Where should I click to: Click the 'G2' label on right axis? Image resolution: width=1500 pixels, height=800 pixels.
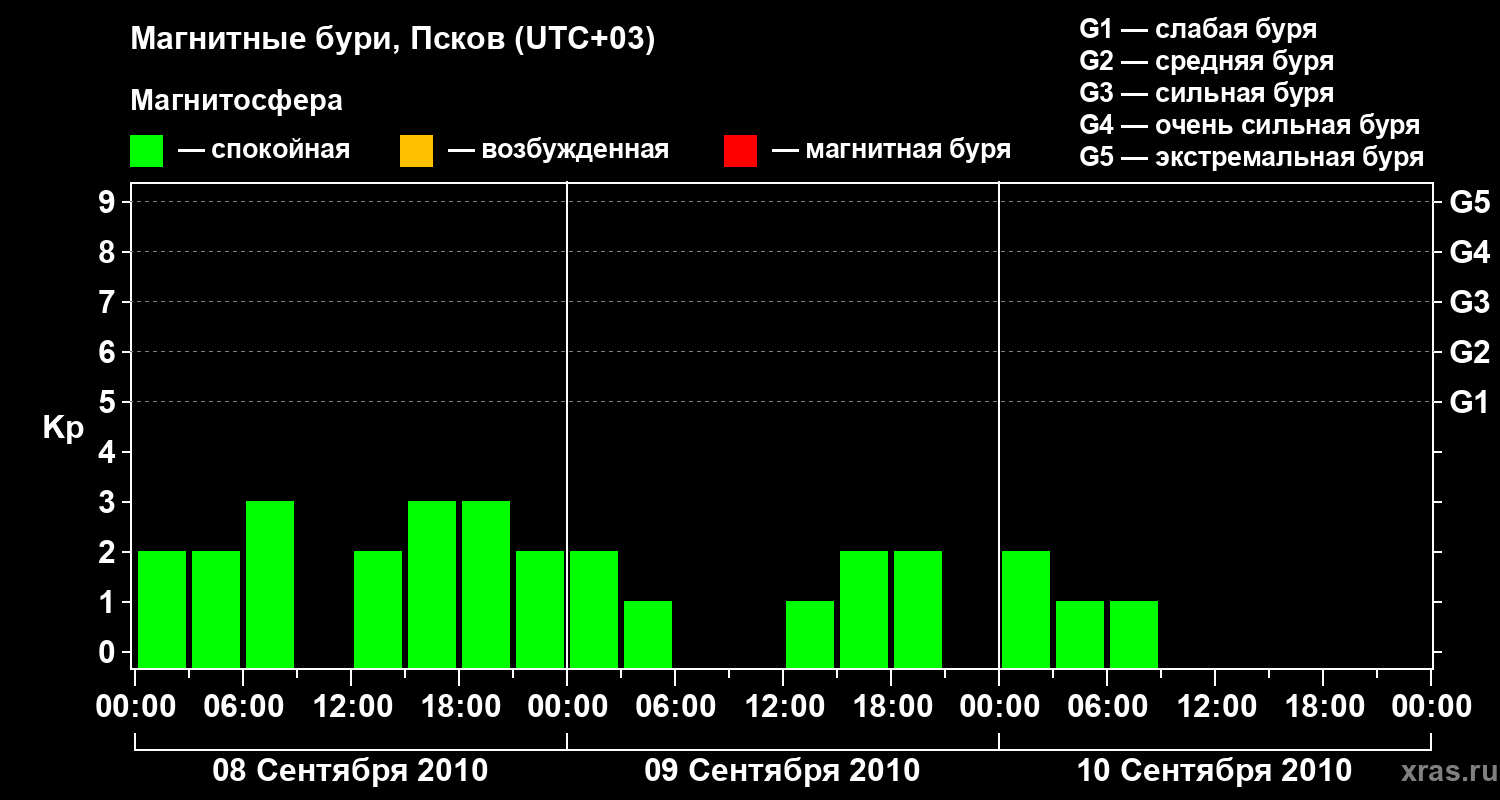[x=1469, y=352]
